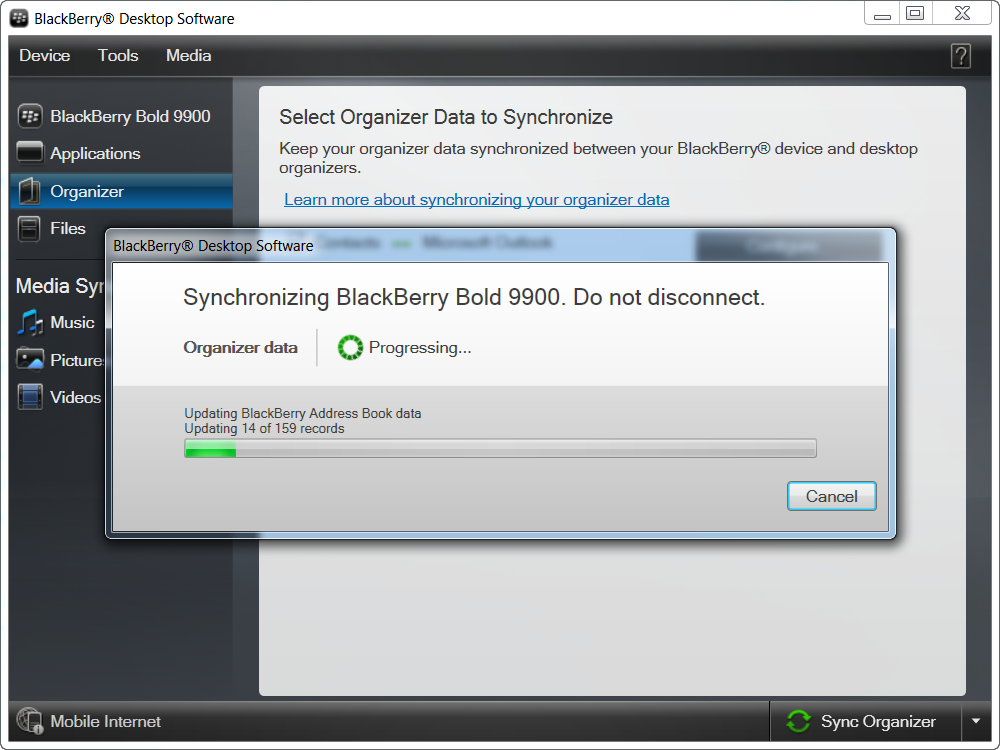Click the Organizer sidebar icon

[x=29, y=191]
